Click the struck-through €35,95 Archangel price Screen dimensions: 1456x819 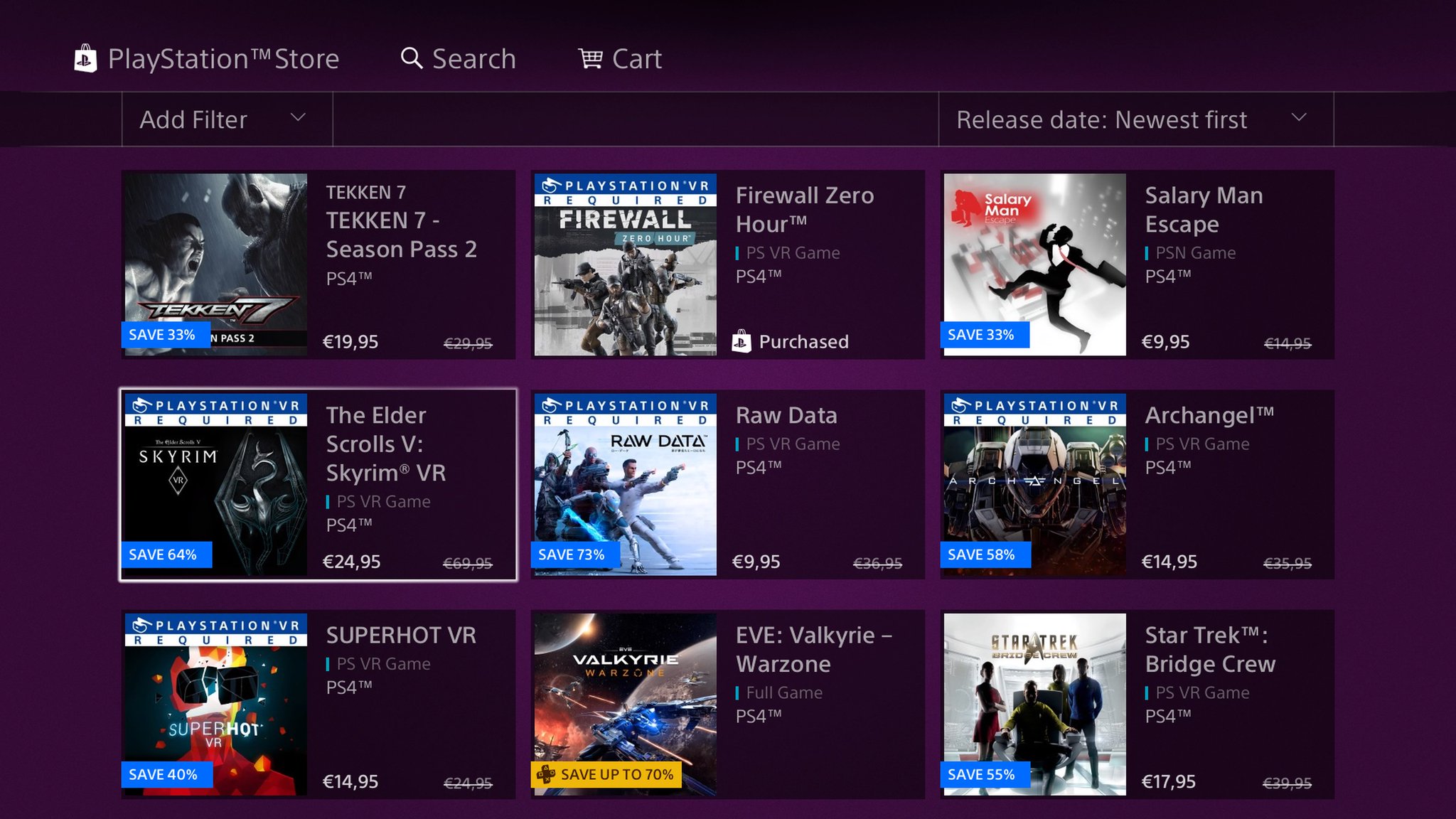(x=1287, y=563)
